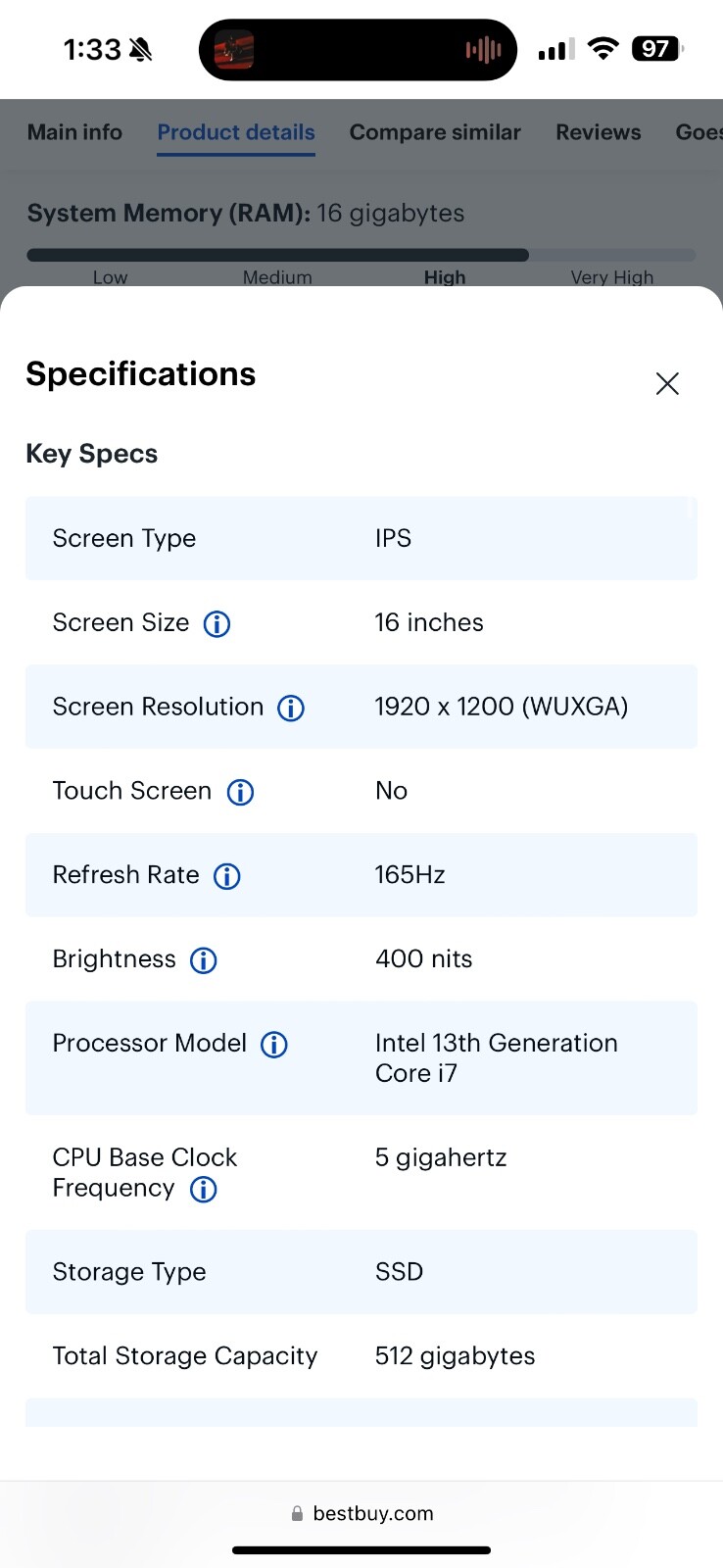
Task: Select the Screen Type IPS row
Action: click(361, 538)
